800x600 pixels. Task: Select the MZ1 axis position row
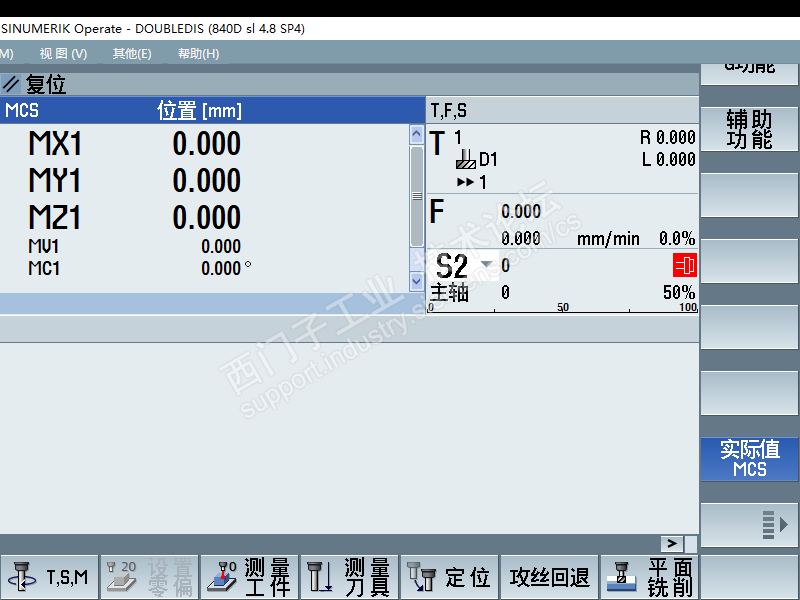204,217
